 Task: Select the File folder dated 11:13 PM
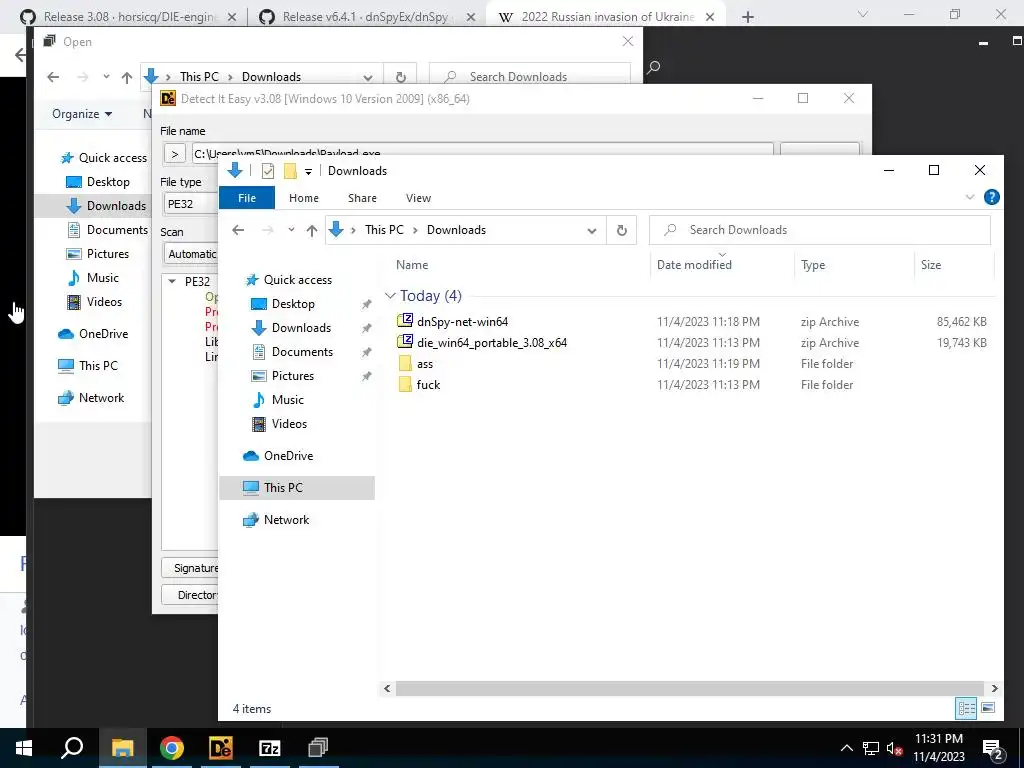428,385
